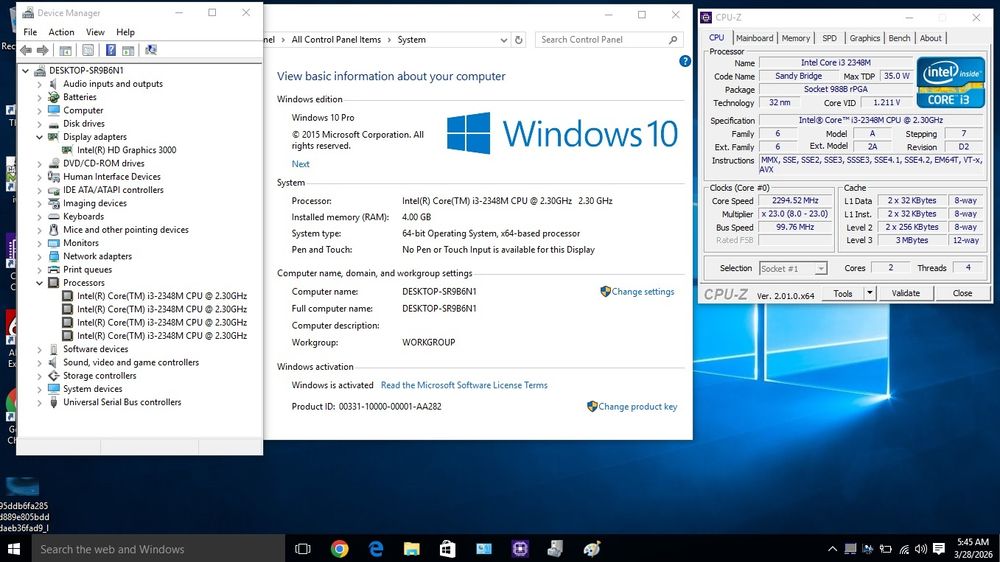Switch to the SPD tab in CPU-Z

coord(829,38)
